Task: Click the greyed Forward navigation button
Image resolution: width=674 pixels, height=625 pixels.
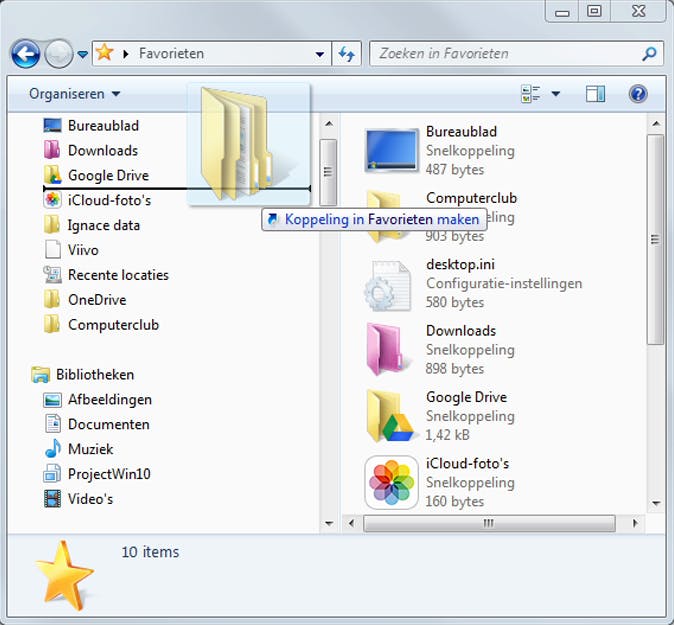Action: tap(59, 54)
